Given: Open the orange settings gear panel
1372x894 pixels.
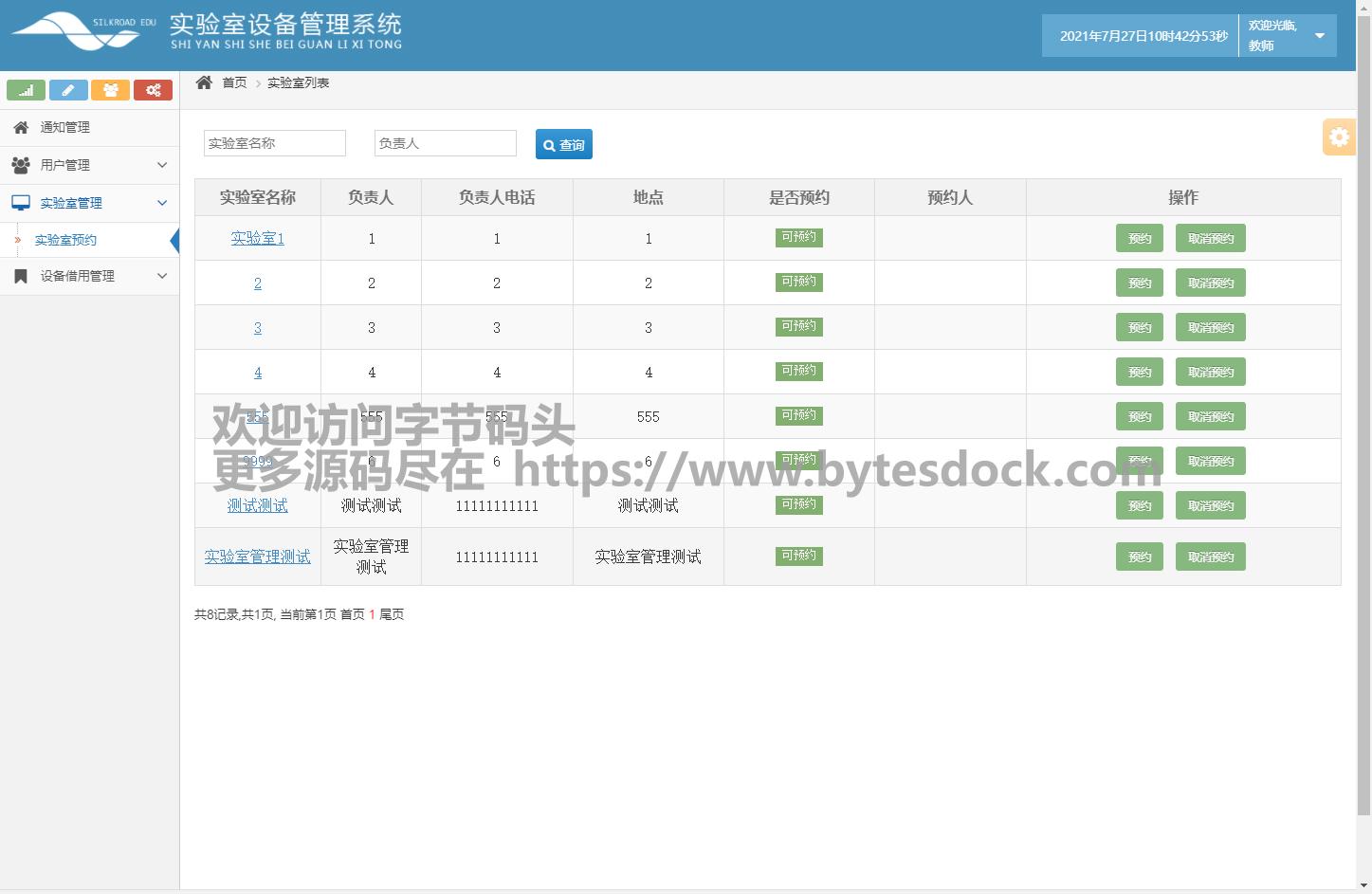Looking at the screenshot, I should pyautogui.click(x=1338, y=137).
